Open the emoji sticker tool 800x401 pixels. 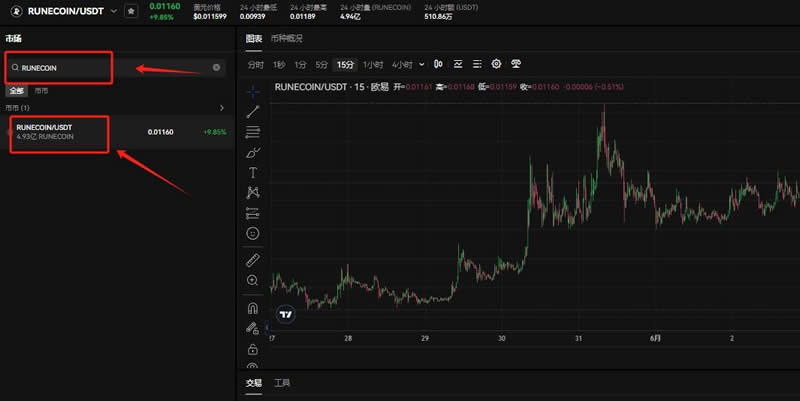253,233
